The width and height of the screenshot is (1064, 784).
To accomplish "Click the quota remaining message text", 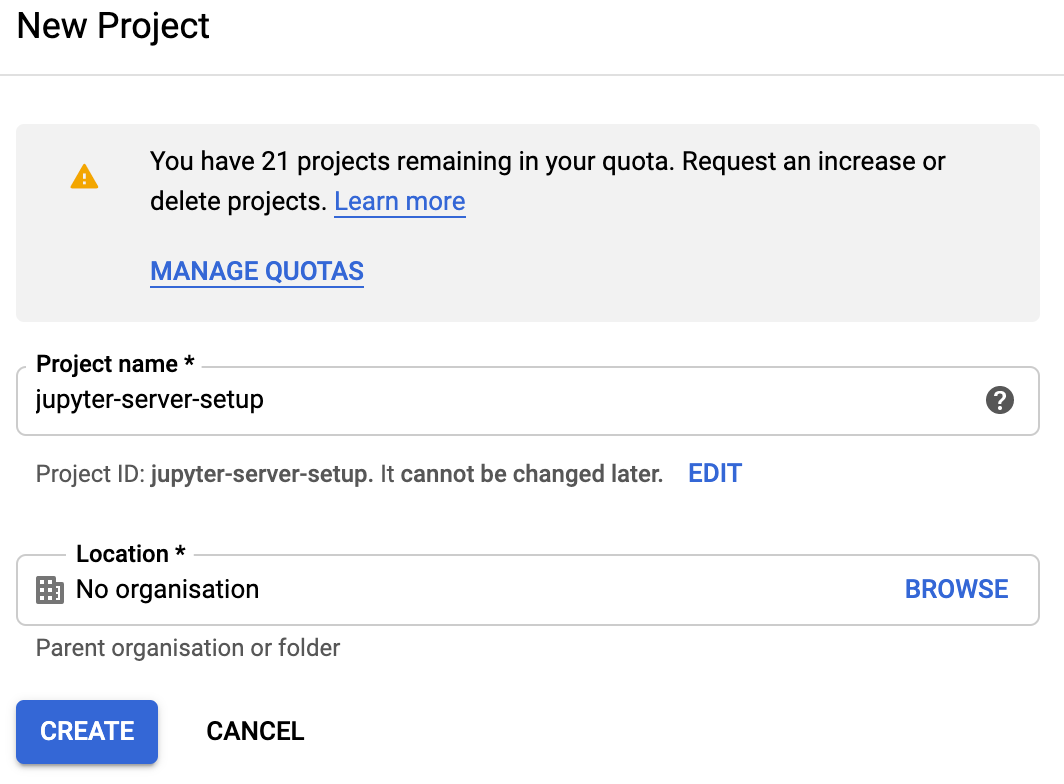I will pyautogui.click(x=547, y=162).
